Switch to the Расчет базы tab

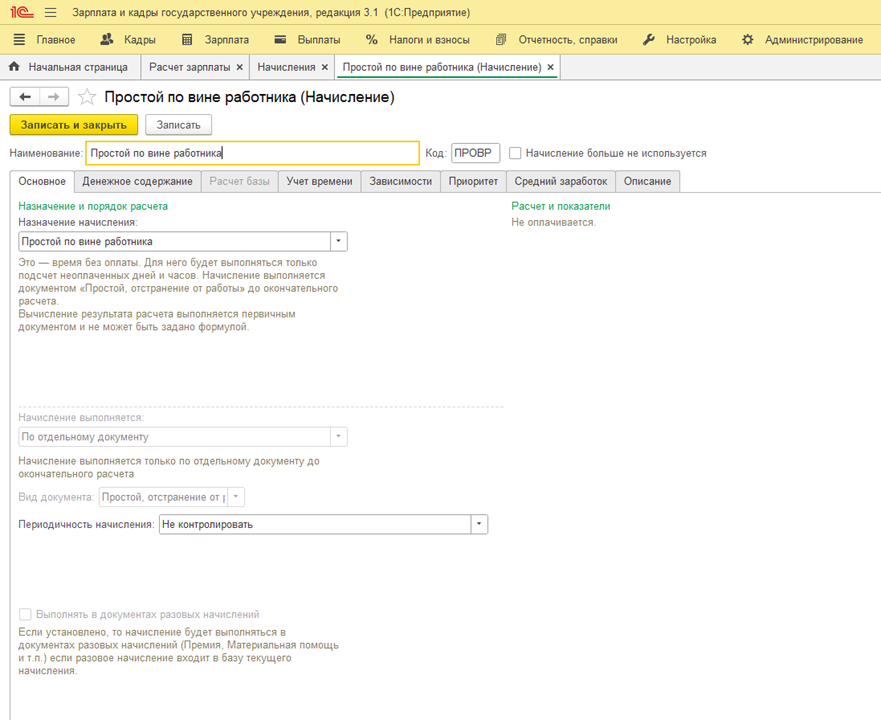pos(239,182)
